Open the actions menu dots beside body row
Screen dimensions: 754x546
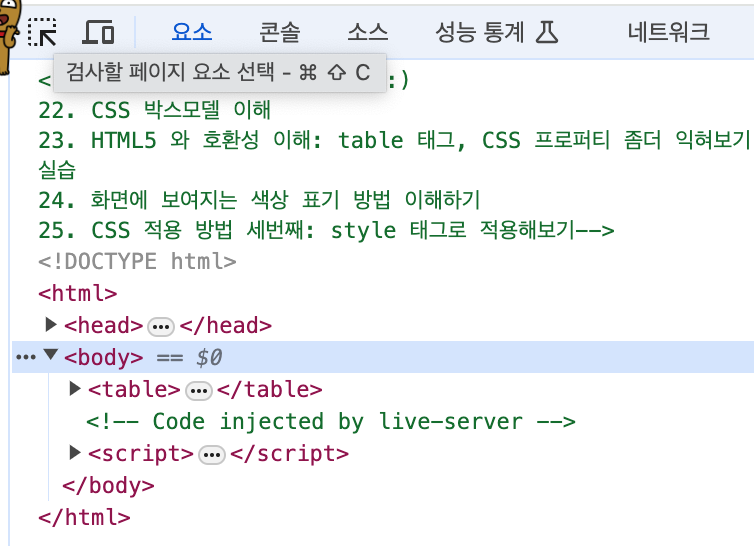coord(26,357)
